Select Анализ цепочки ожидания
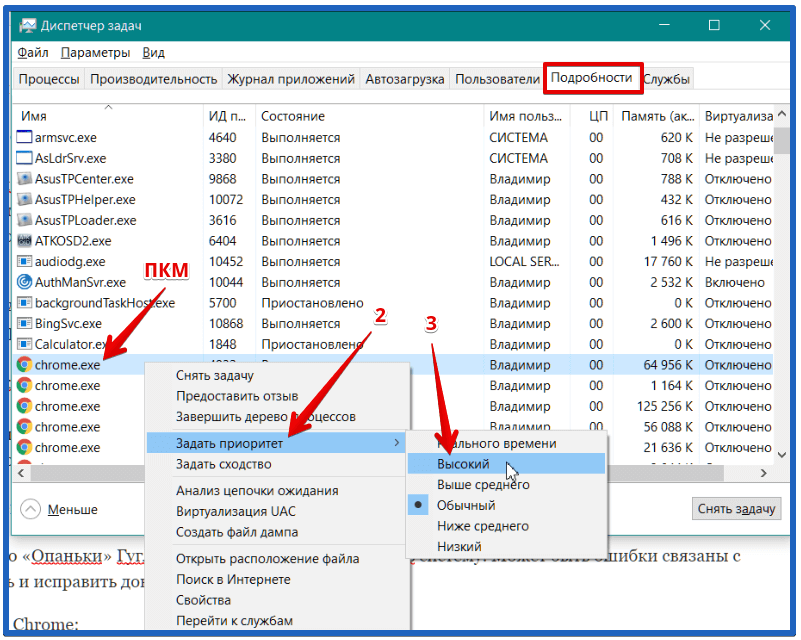 (x=278, y=491)
